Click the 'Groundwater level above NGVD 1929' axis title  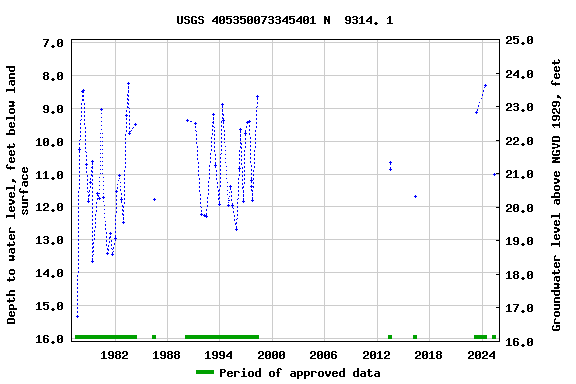point(556,195)
